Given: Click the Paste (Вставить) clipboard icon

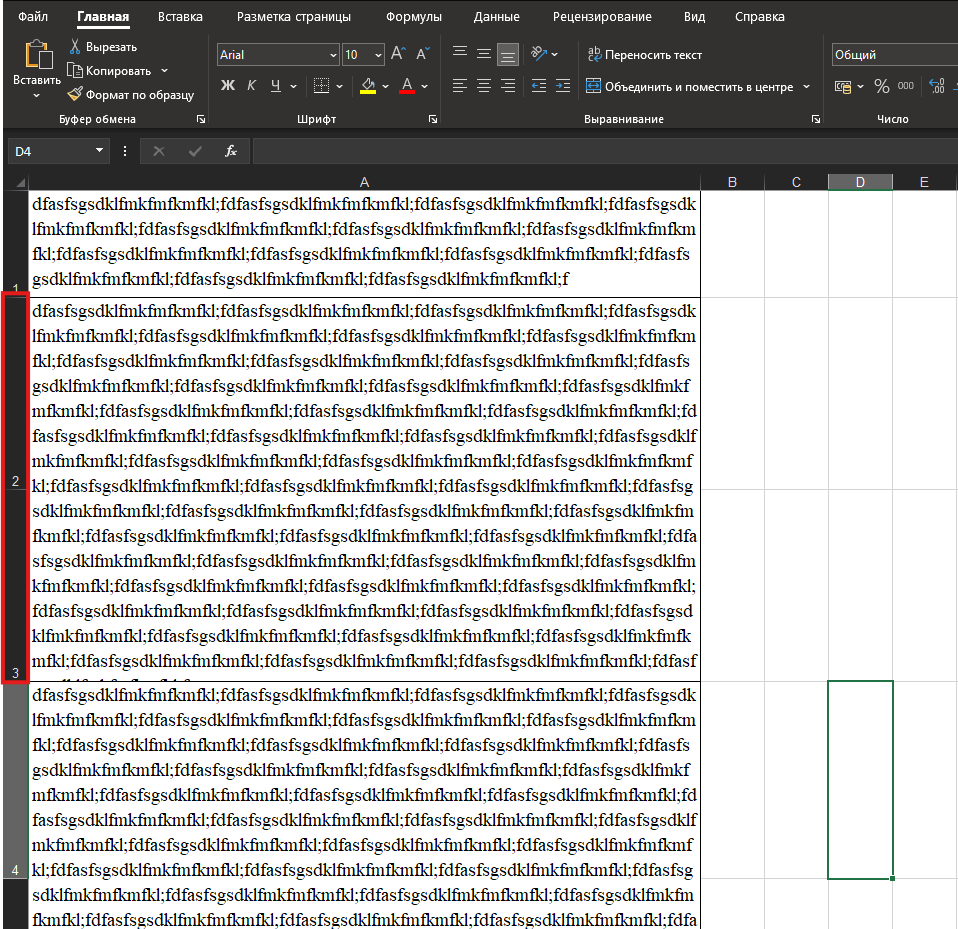Looking at the screenshot, I should (x=38, y=54).
